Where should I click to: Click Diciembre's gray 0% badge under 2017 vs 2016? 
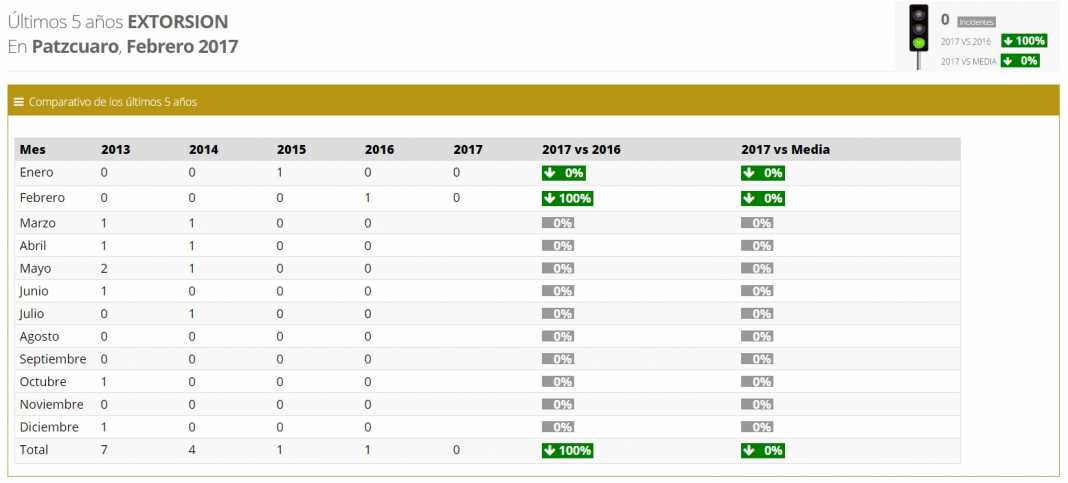[x=558, y=428]
